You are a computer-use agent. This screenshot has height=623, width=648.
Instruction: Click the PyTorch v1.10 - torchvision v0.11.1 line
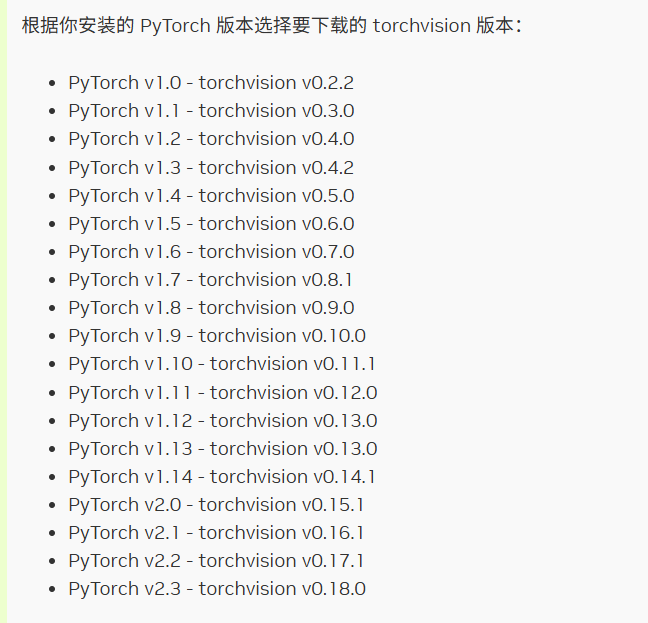point(222,364)
